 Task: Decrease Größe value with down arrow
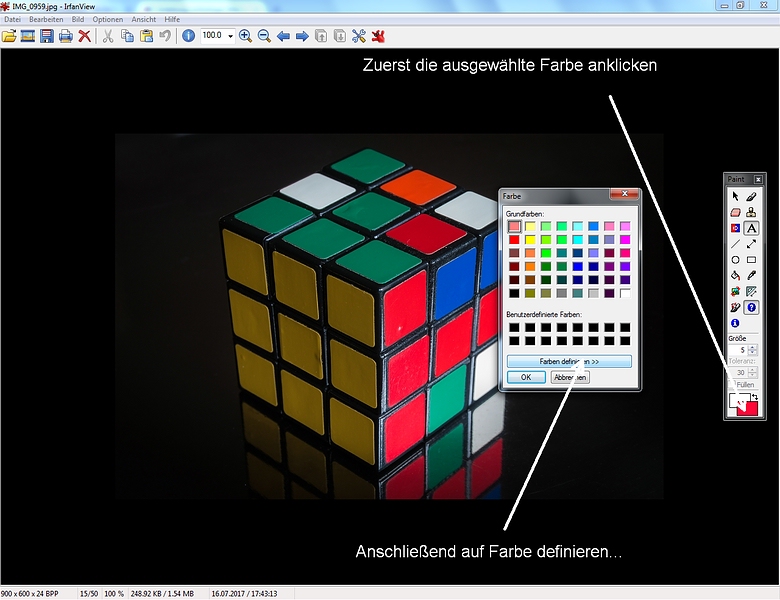click(753, 353)
